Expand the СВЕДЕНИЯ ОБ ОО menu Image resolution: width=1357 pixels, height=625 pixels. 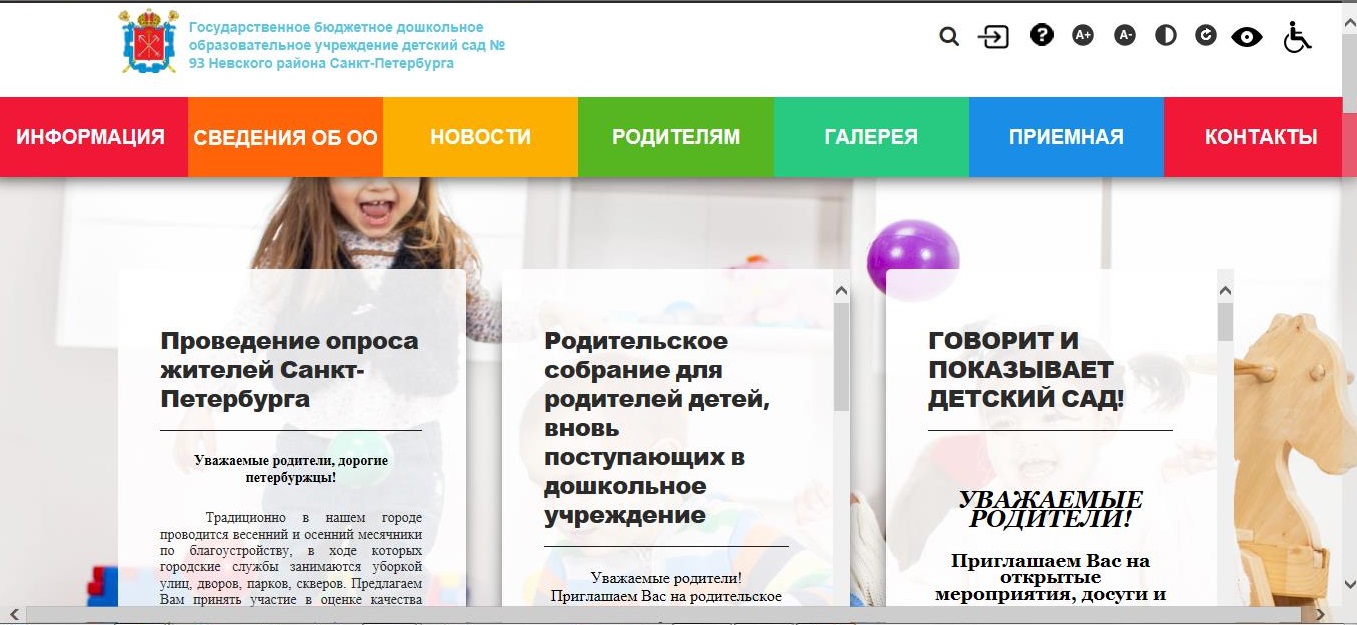click(x=285, y=138)
